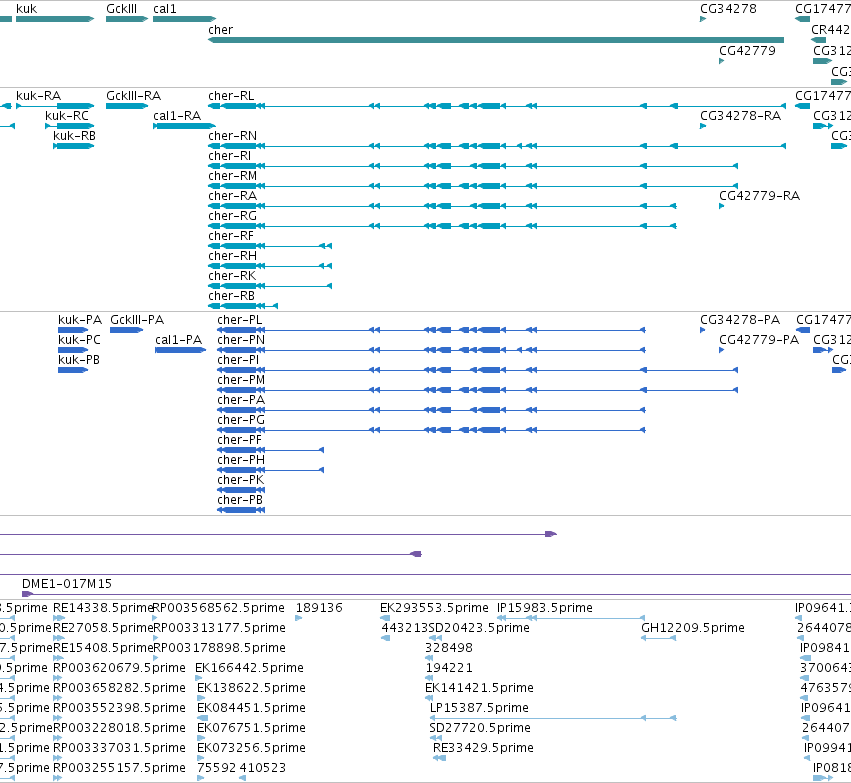The width and height of the screenshot is (851, 783).
Task: Click the GH12209.5prime EST label
Action: coord(693,628)
